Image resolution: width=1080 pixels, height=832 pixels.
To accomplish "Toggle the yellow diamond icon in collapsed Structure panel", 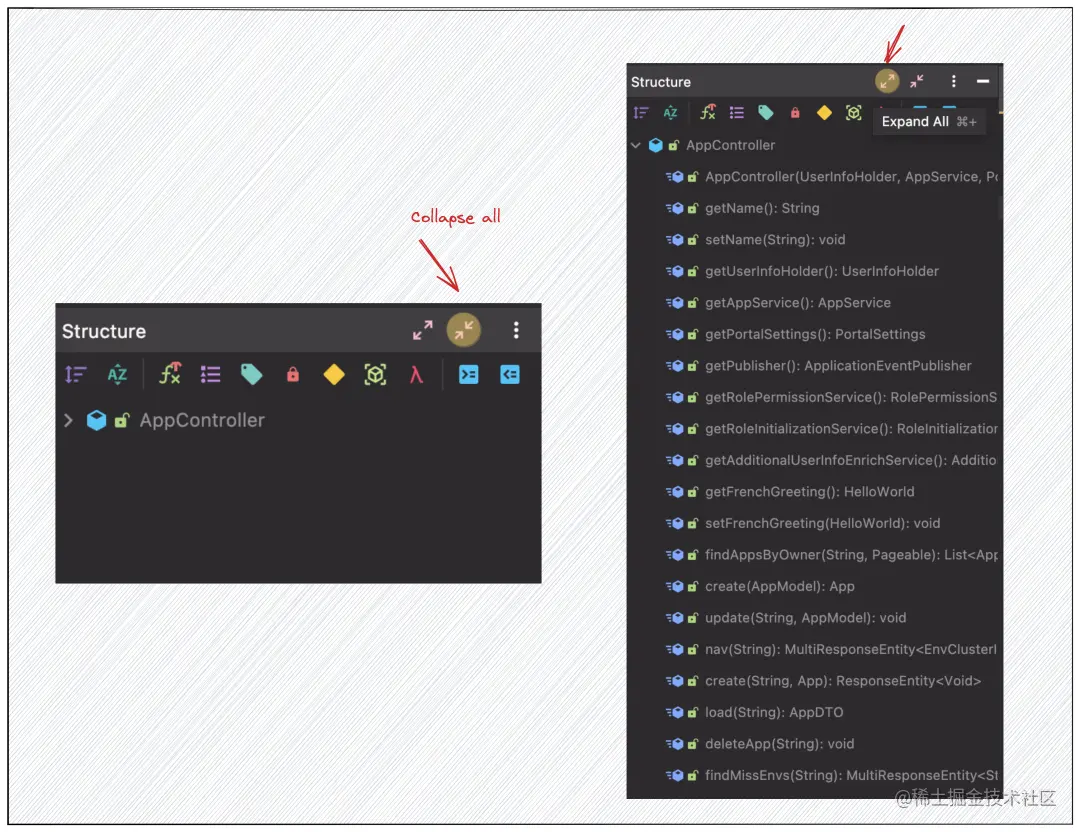I will 334,375.
